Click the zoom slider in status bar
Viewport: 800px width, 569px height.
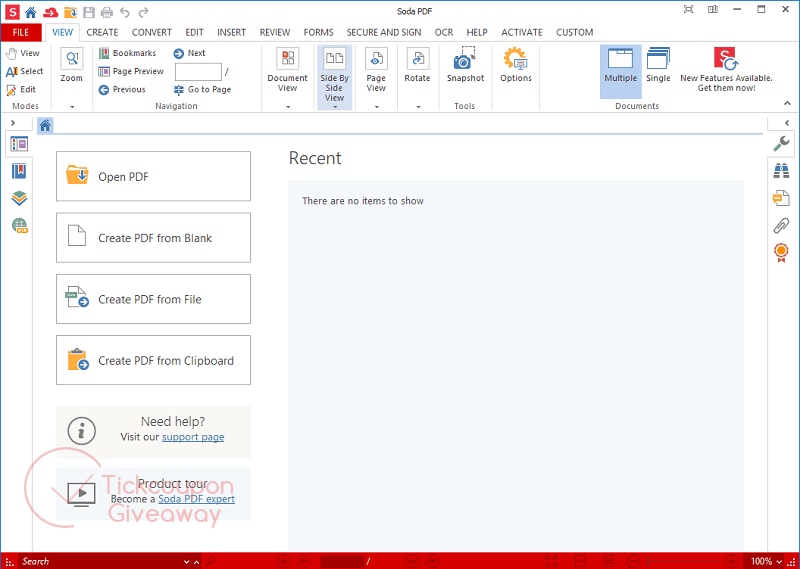tap(682, 561)
